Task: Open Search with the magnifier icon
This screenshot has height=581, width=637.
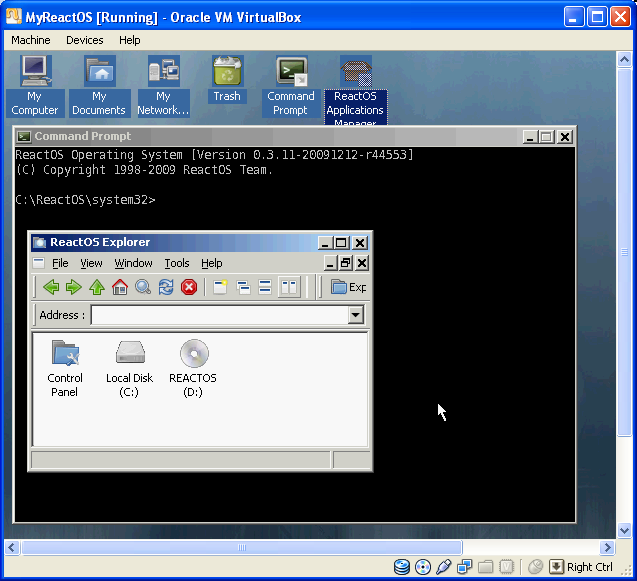Action: [x=143, y=287]
